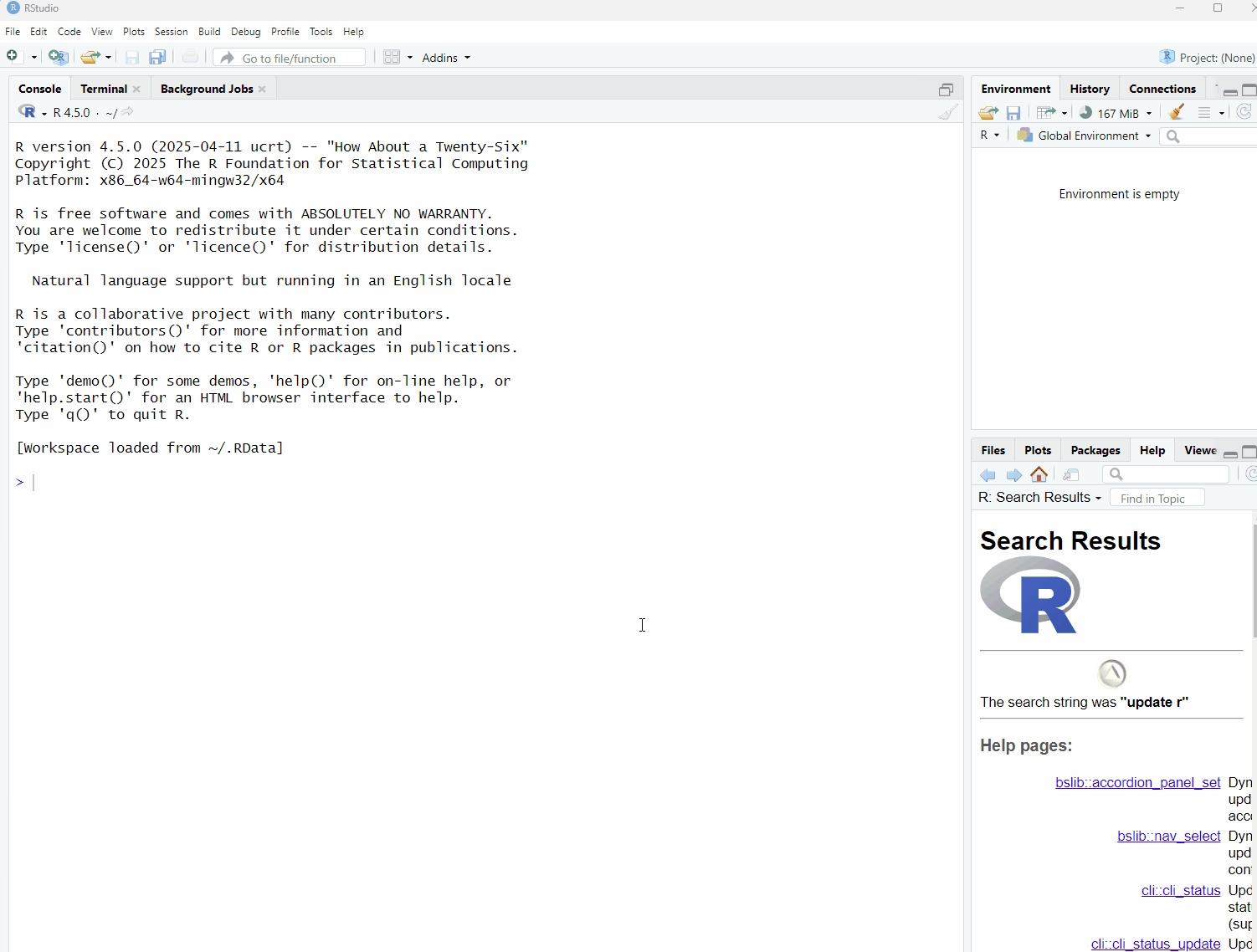Open the Addins dropdown

[x=445, y=58]
